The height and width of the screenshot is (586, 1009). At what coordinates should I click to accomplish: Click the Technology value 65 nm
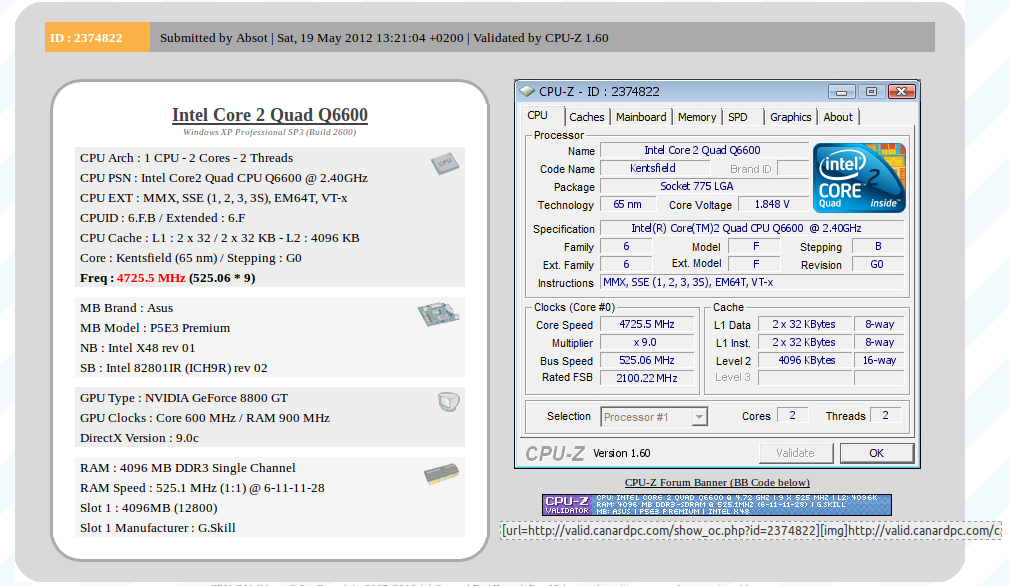[x=627, y=204]
